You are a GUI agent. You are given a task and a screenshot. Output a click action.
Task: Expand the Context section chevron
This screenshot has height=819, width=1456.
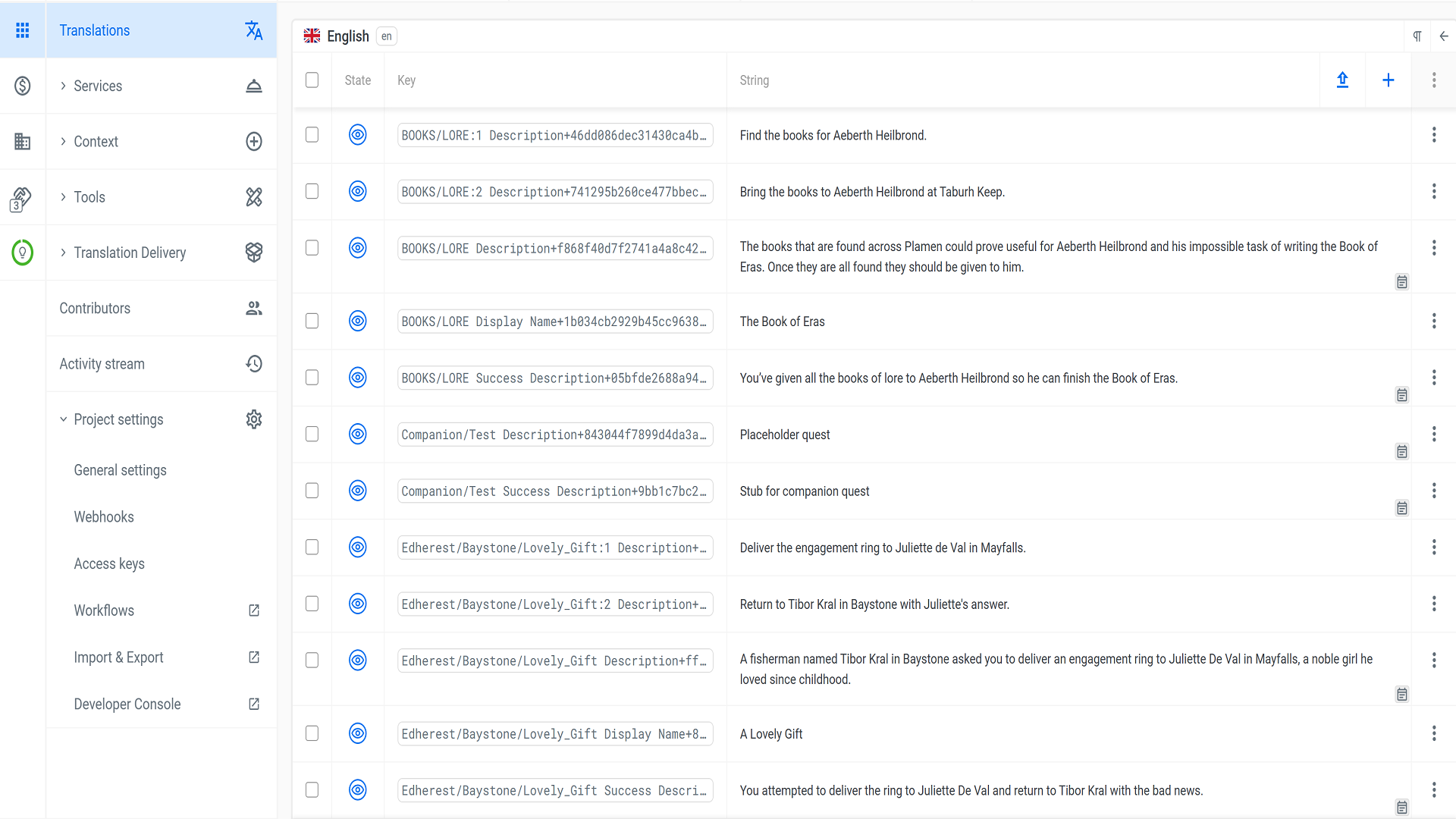(63, 141)
